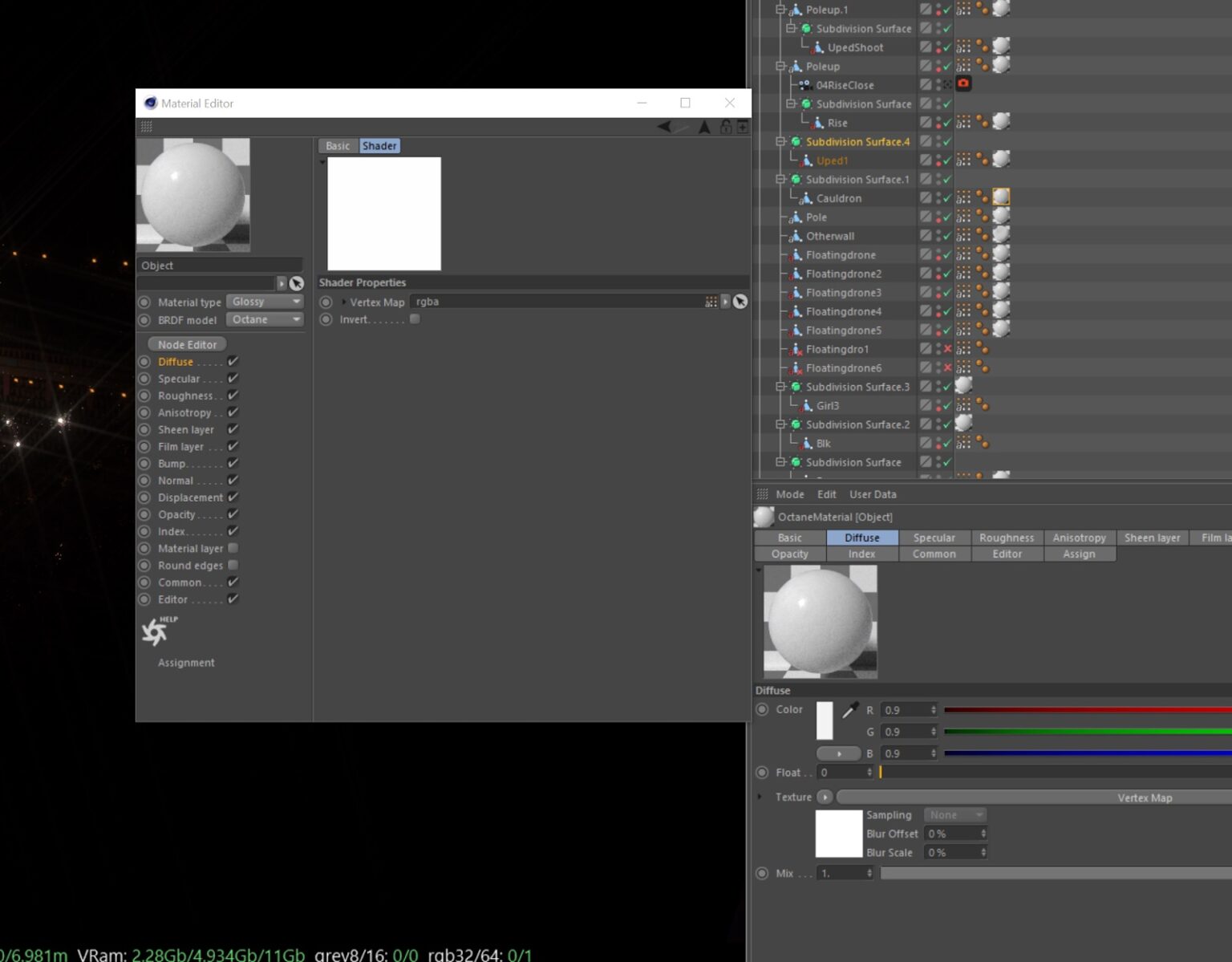Click the red X visibility toggle on Floatingdro1

(x=947, y=349)
